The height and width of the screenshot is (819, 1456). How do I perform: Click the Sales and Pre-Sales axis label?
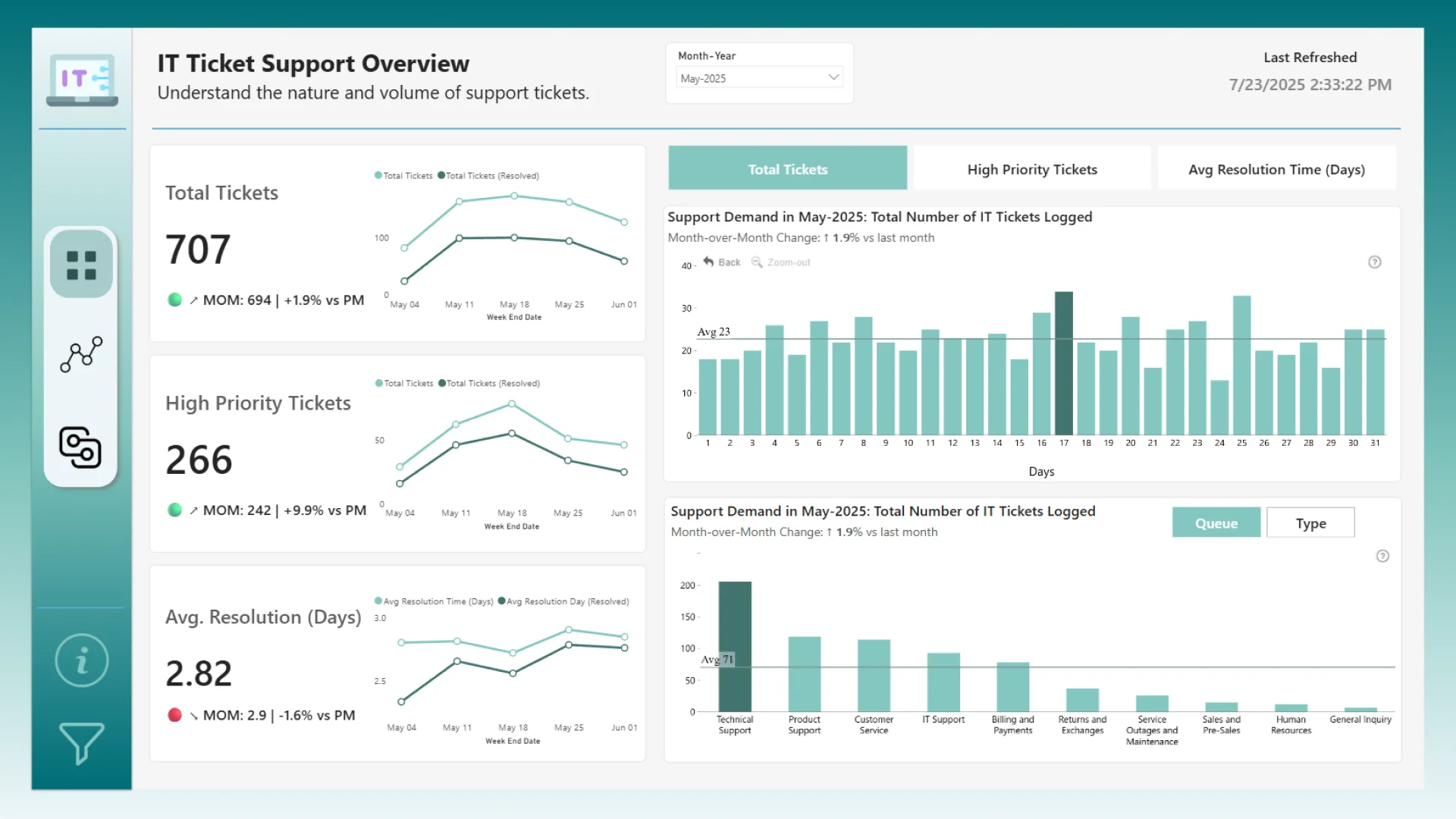[x=1221, y=725]
